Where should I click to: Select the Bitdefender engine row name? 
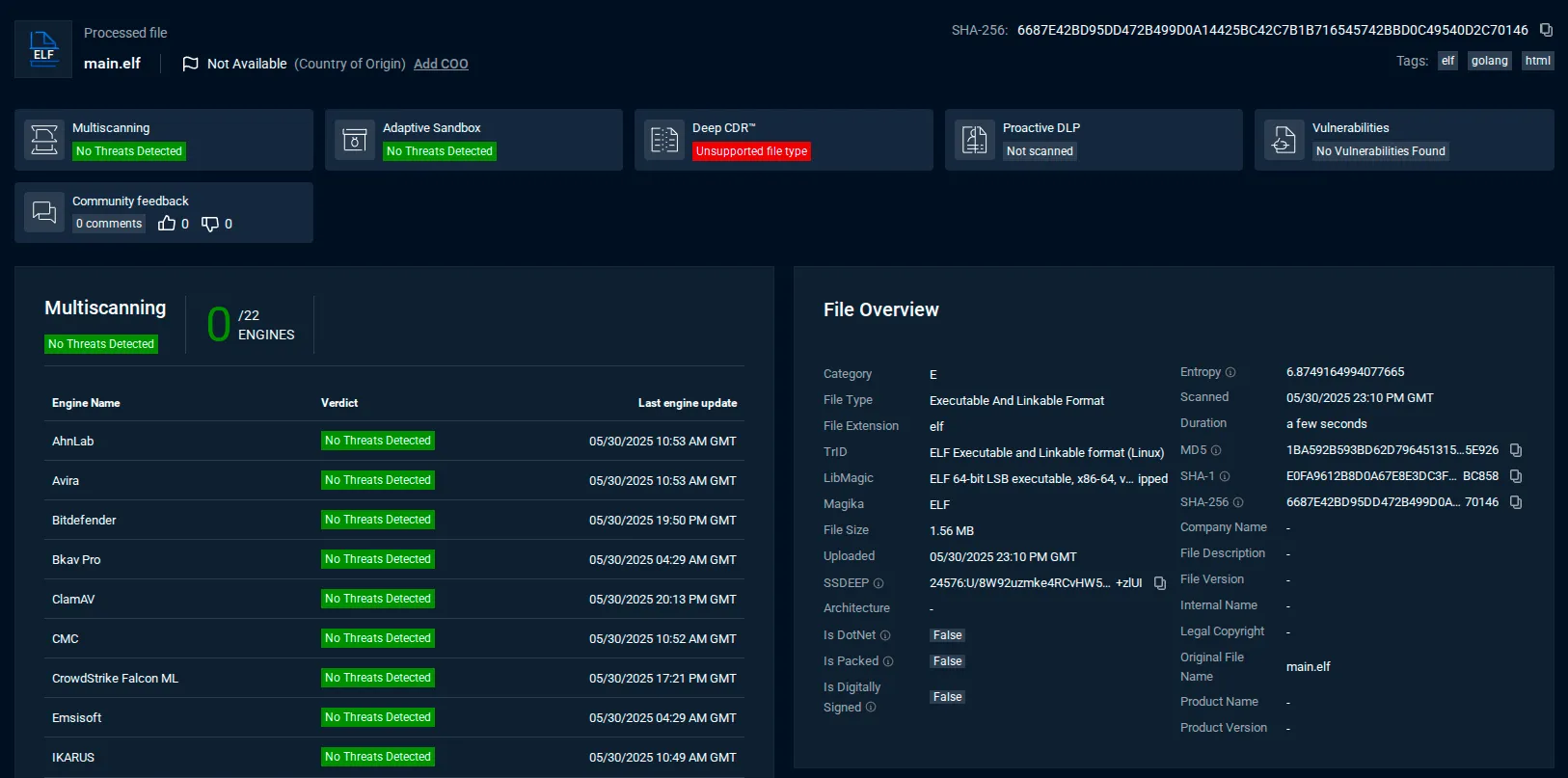coord(84,521)
